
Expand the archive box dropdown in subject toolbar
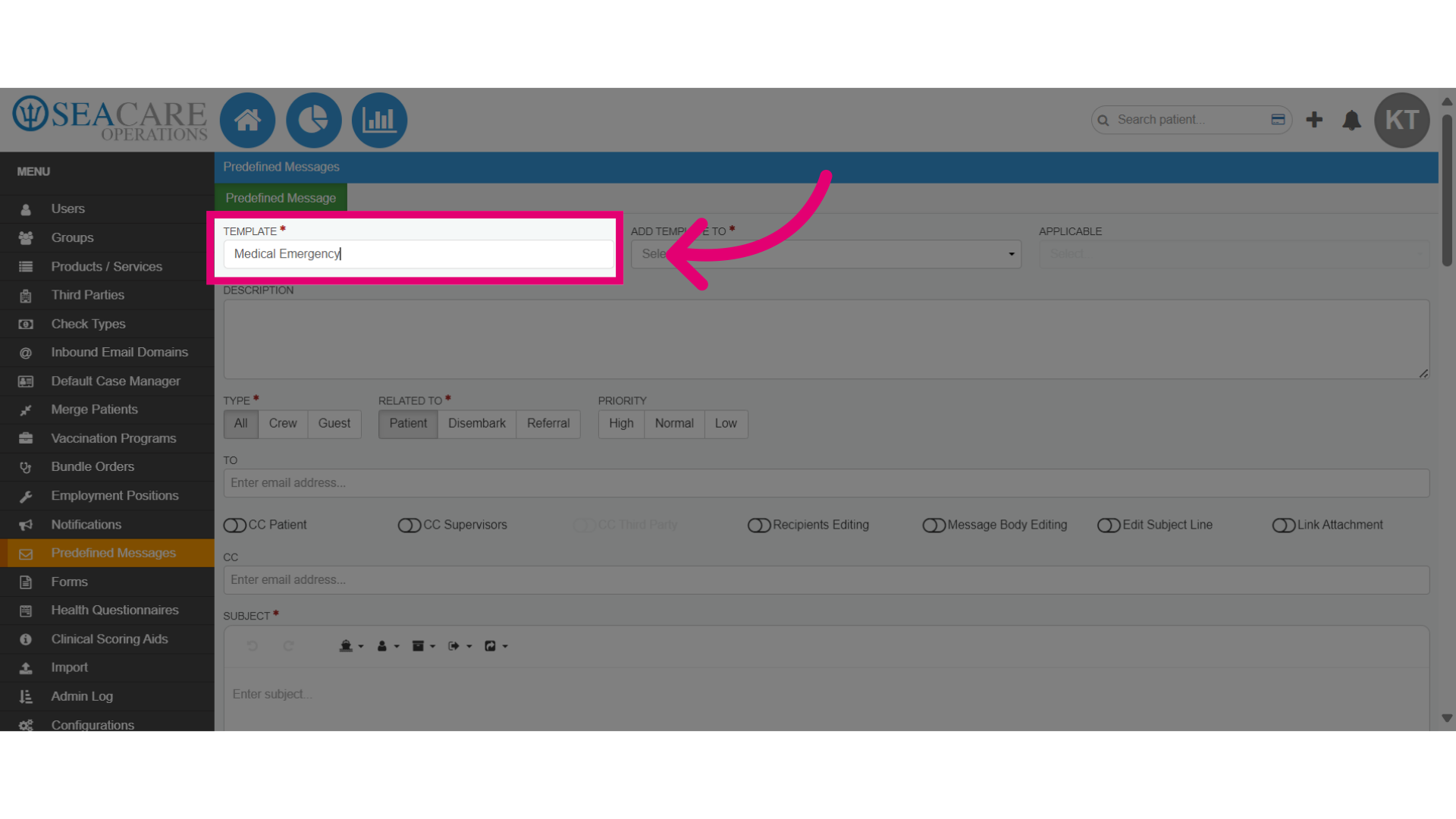coord(424,646)
